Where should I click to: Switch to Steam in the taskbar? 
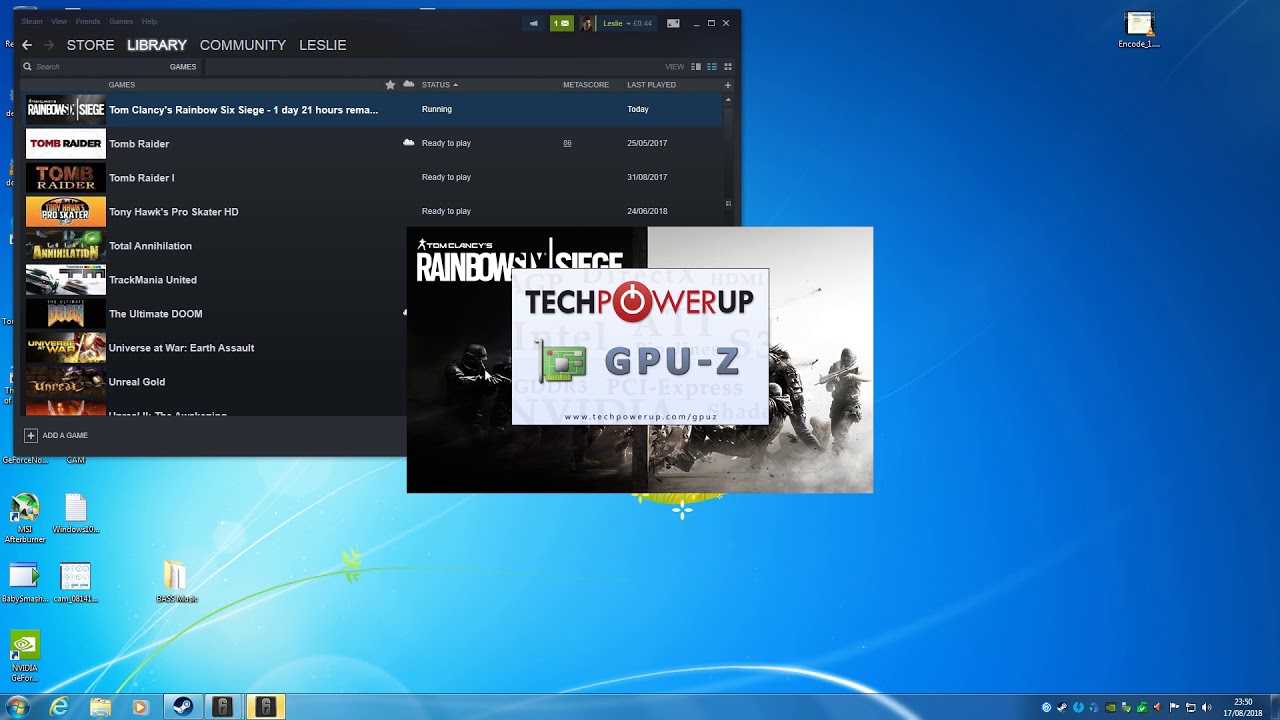coord(182,707)
